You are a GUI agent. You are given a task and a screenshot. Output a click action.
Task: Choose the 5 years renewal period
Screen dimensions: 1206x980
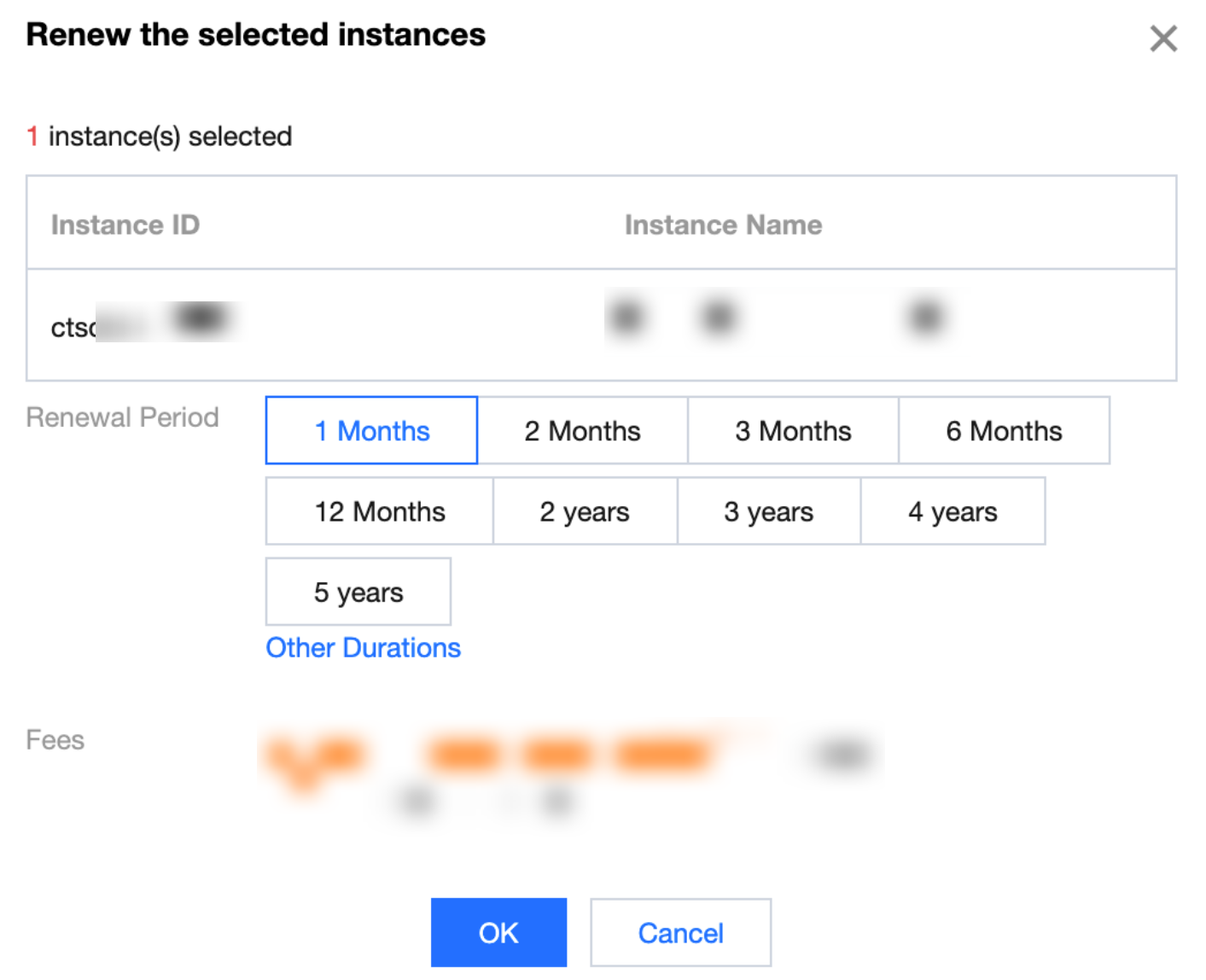point(358,592)
